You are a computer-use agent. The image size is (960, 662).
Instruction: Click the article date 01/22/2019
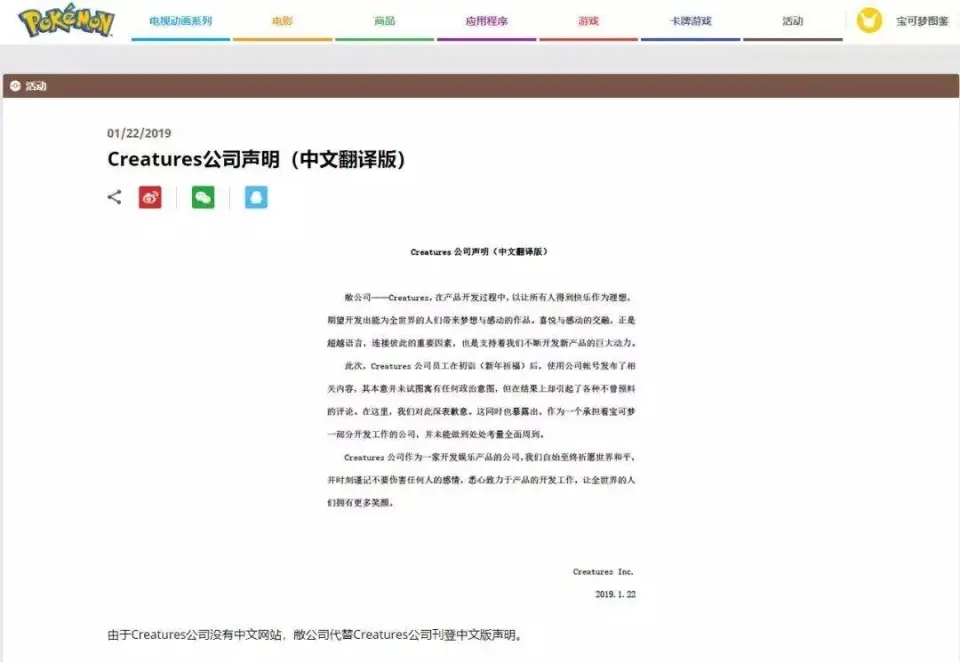tap(139, 132)
